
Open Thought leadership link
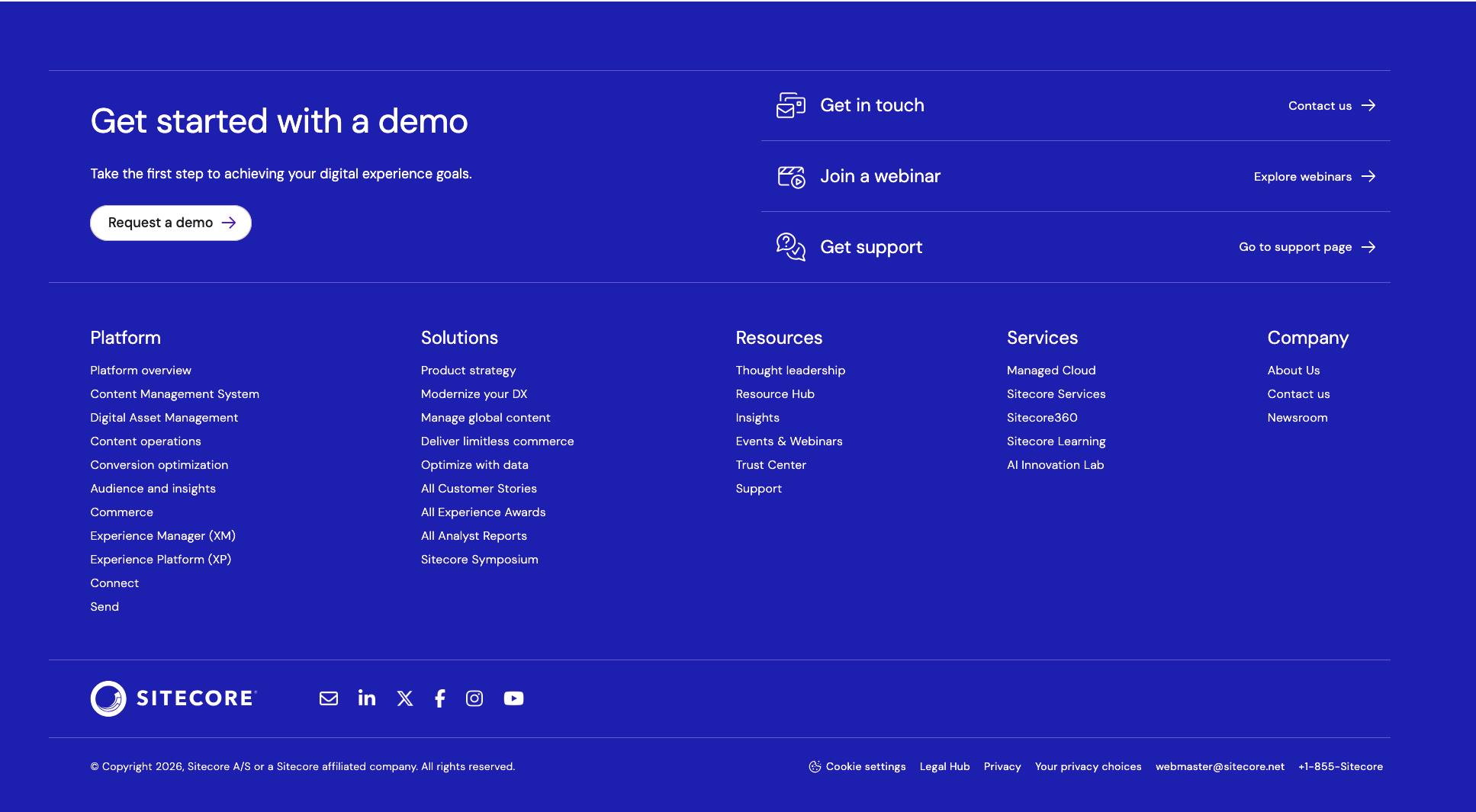click(790, 371)
